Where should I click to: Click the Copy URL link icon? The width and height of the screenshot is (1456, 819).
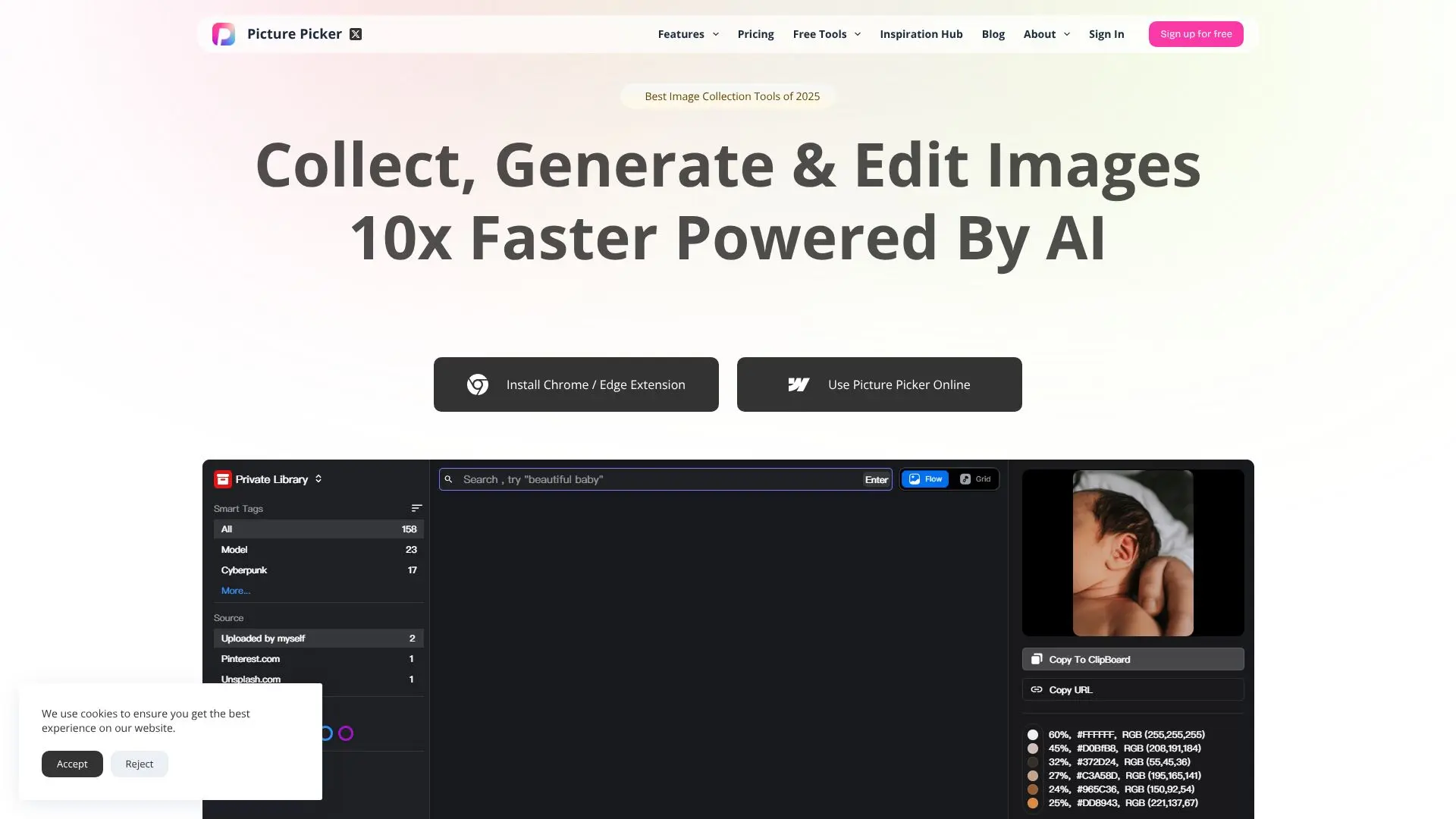1037,689
